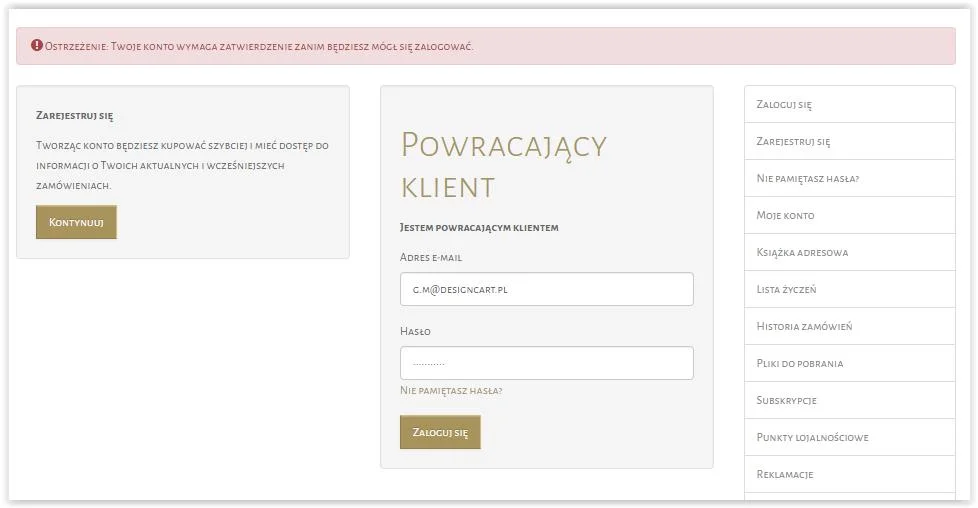978x508 pixels.
Task: Open Książka adresowa sidebar item
Action: click(x=802, y=252)
